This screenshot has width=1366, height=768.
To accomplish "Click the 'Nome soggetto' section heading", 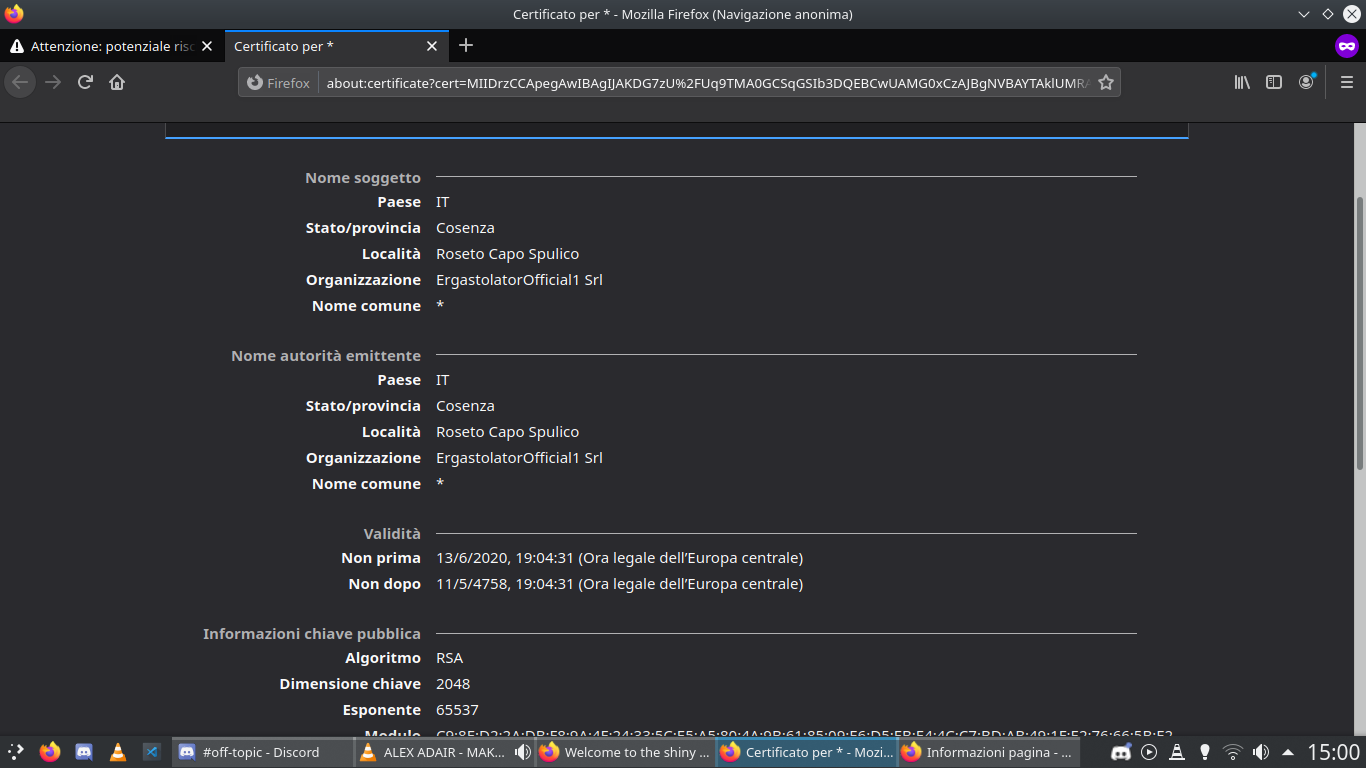I will click(x=363, y=178).
